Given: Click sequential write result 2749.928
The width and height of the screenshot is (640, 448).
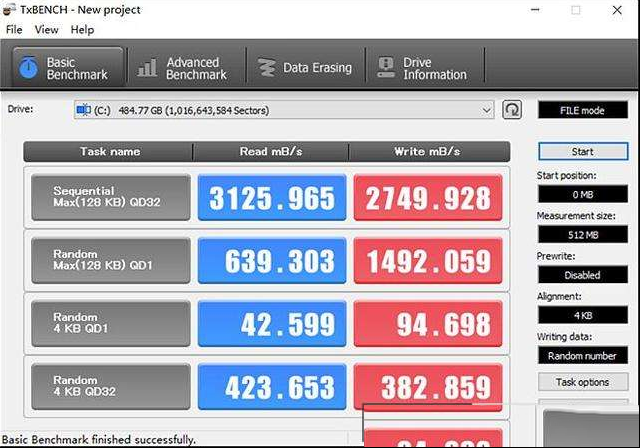Looking at the screenshot, I should click(x=428, y=197).
